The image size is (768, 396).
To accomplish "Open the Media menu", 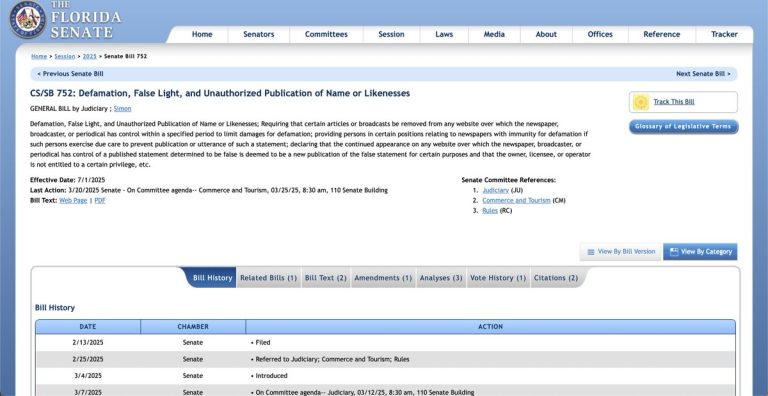I will tap(494, 34).
